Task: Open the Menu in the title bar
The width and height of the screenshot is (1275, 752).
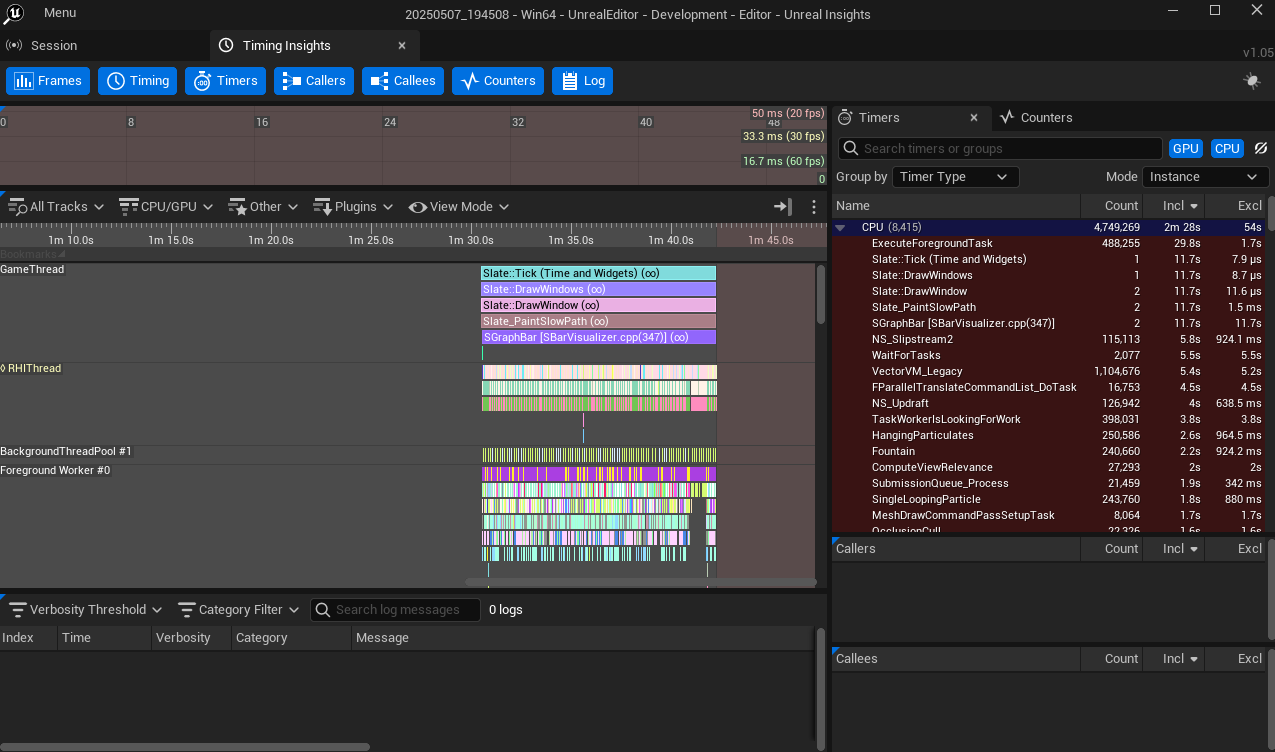Action: pyautogui.click(x=60, y=13)
